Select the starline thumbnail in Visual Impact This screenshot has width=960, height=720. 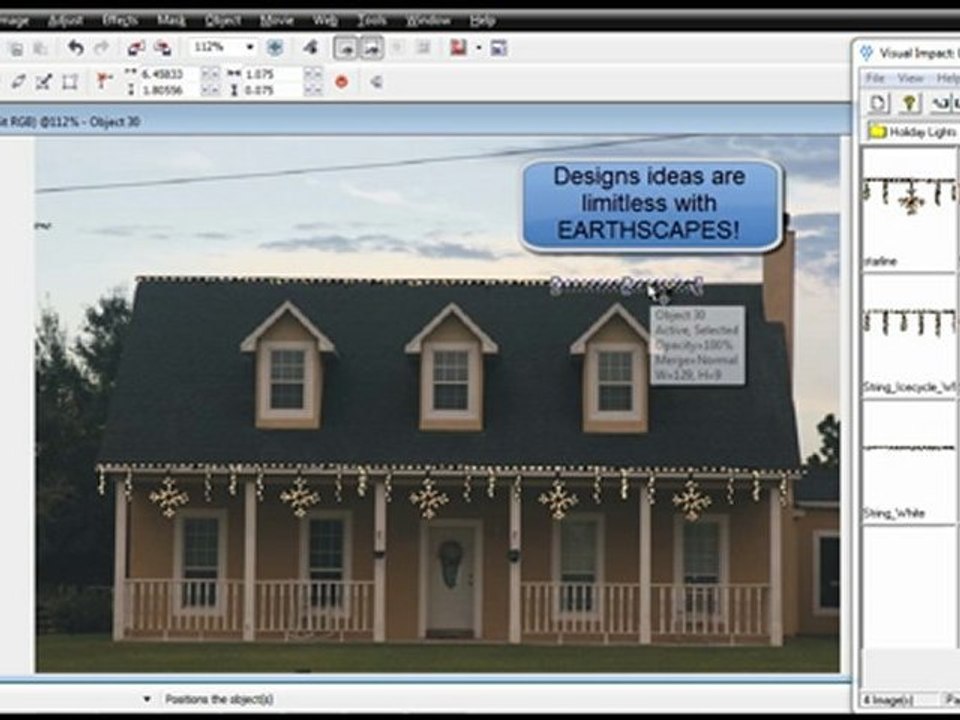[909, 209]
